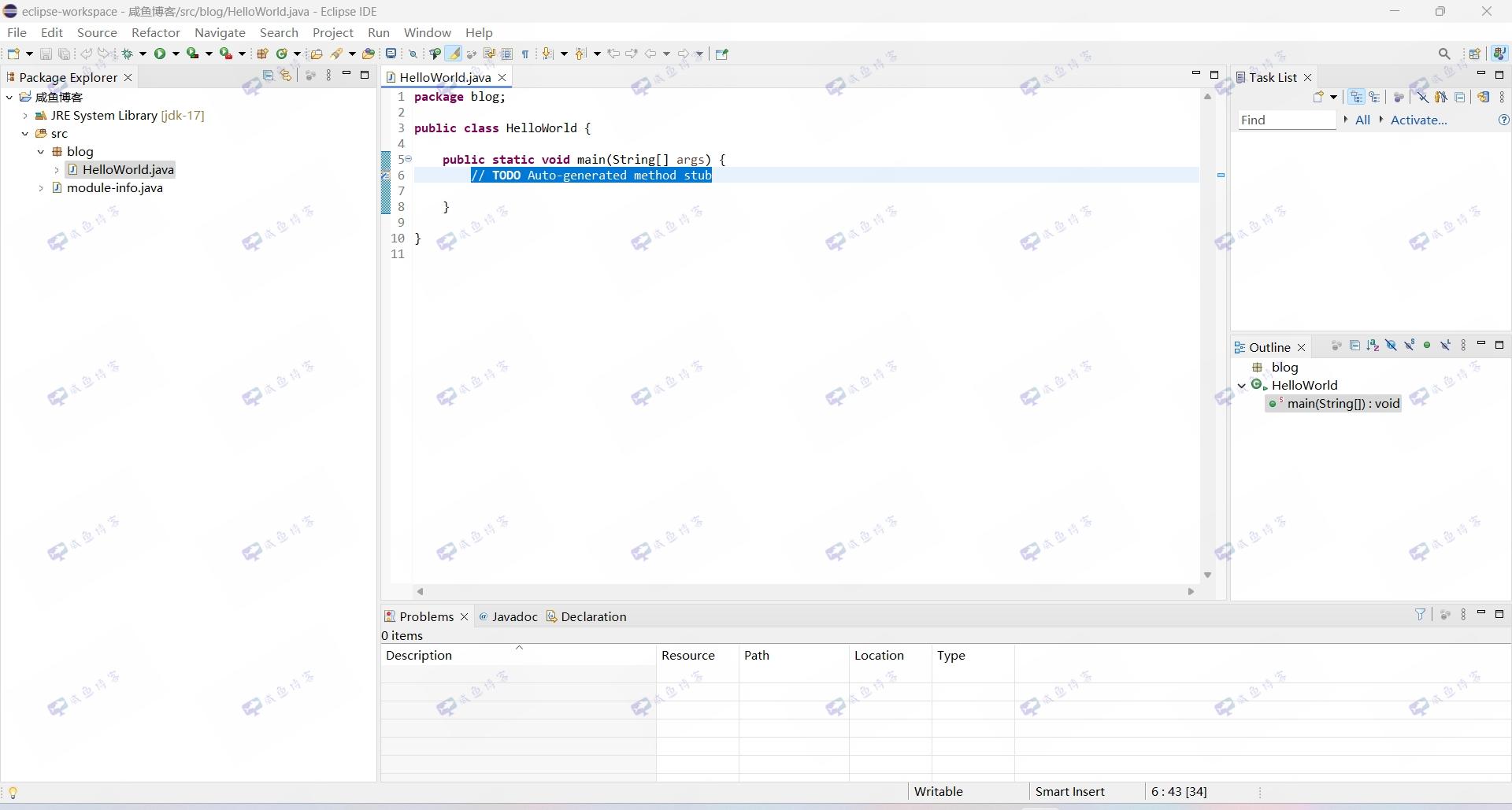Collapse the src folder node
The width and height of the screenshot is (1512, 810).
coord(25,133)
